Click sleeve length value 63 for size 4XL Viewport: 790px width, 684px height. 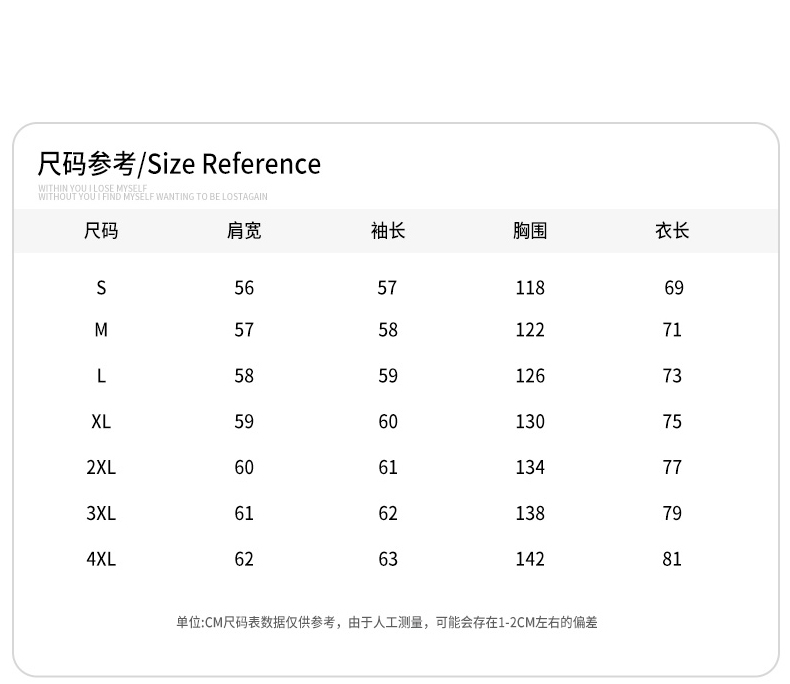[x=388, y=559]
